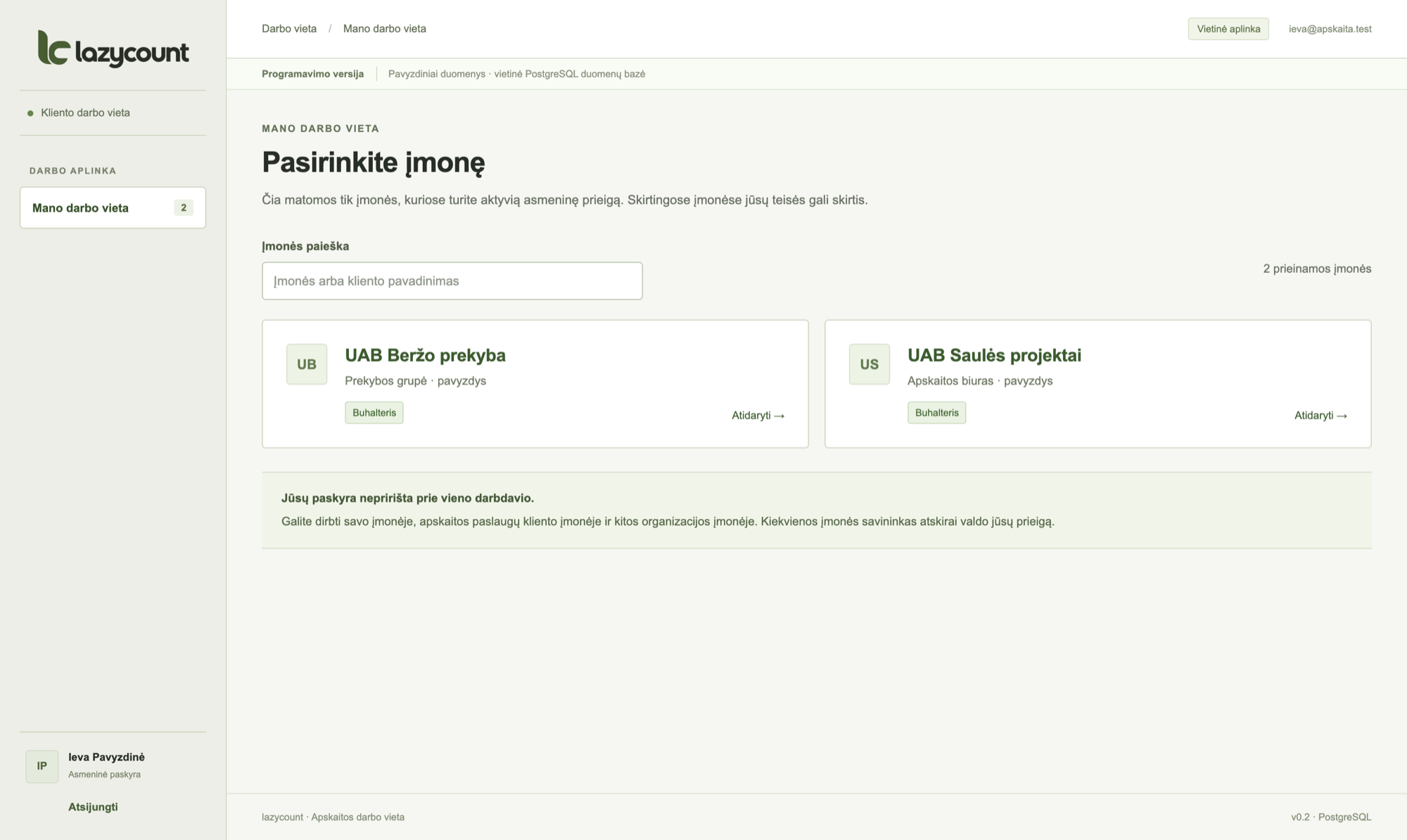Click the IP user avatar
This screenshot has height=840, width=1407.
coord(42,766)
